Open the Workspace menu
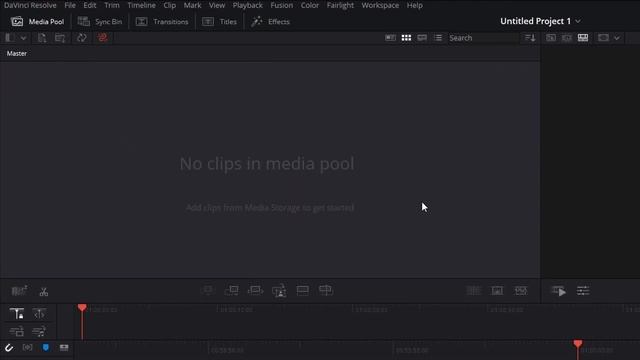Image resolution: width=640 pixels, height=360 pixels. (380, 5)
